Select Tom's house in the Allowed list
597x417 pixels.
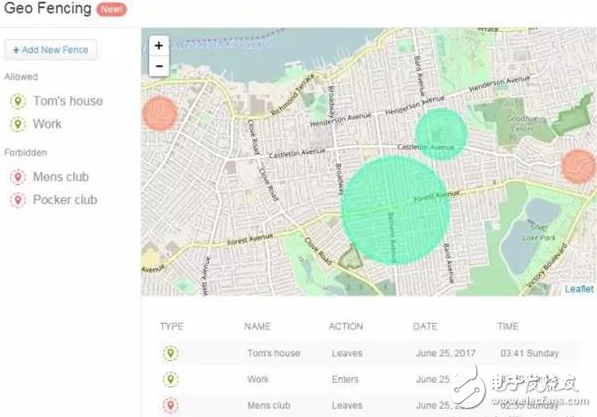tap(68, 101)
